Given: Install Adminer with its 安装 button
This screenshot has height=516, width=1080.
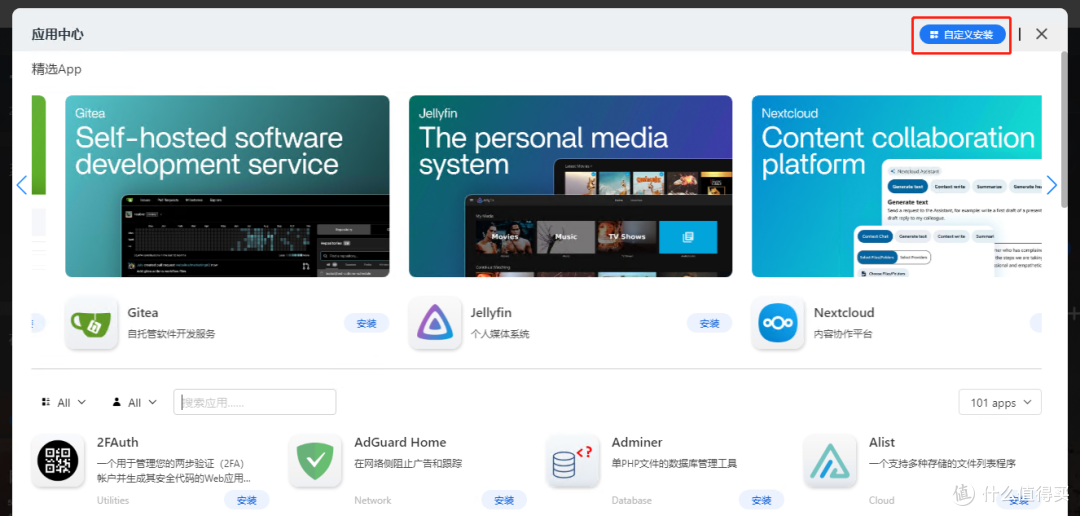Looking at the screenshot, I should [761, 500].
